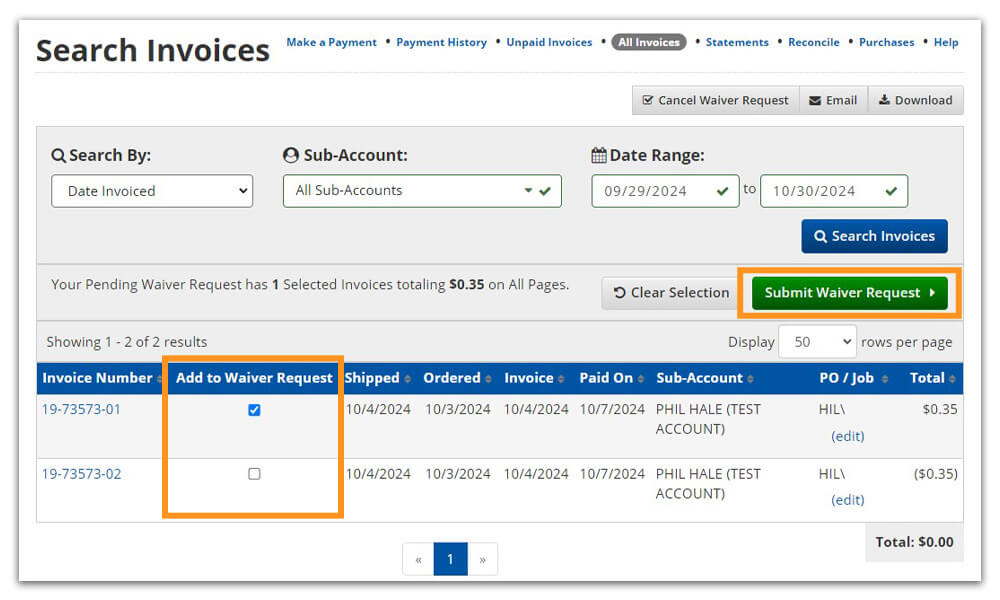Image resolution: width=1000 pixels, height=600 pixels.
Task: Click the Search By magnifier icon
Action: (x=58, y=156)
